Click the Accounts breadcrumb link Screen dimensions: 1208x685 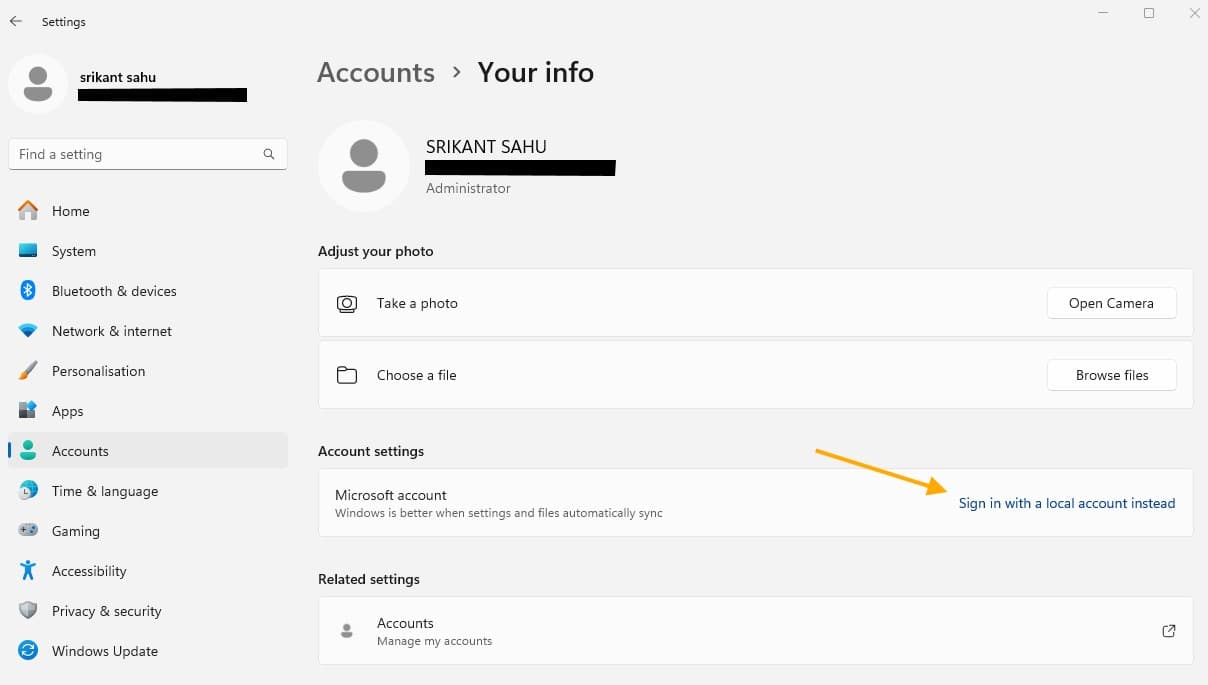(x=376, y=73)
